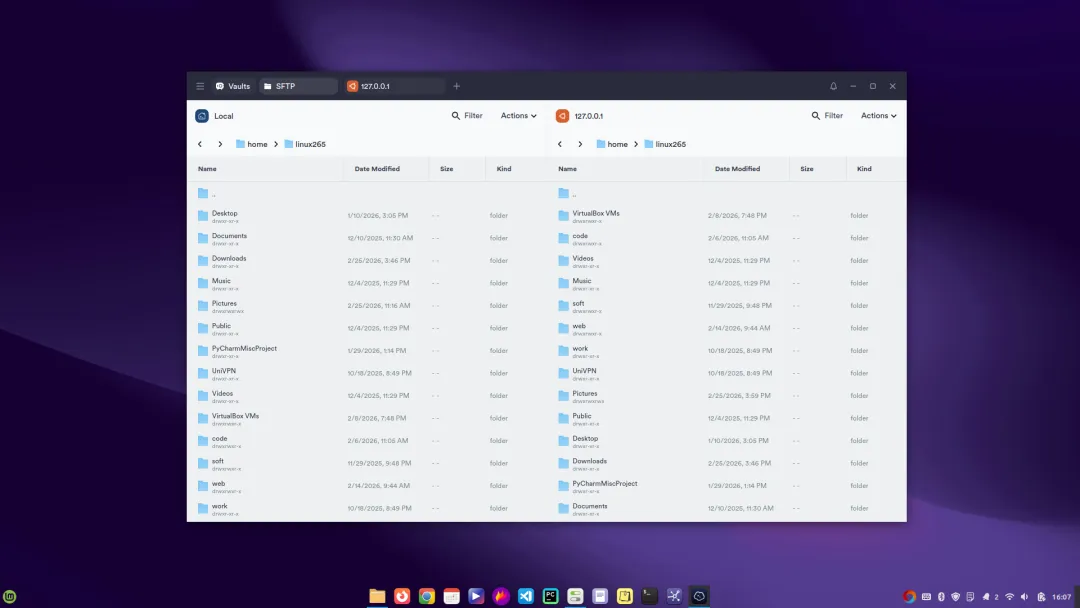Screen dimensions: 1080x608
Task: Click the Local host icon
Action: click(202, 116)
